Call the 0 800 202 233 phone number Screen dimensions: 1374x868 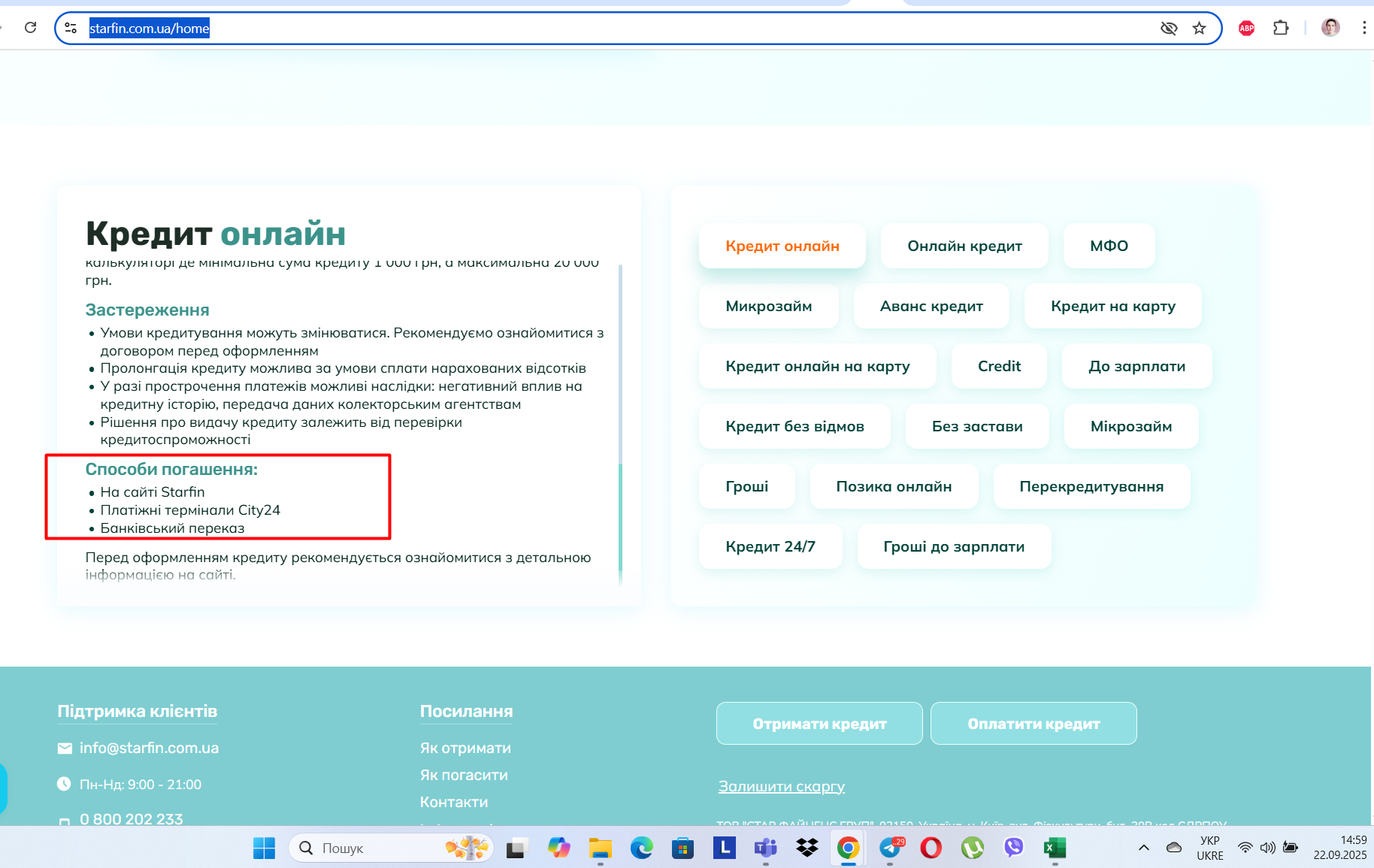[x=132, y=818]
